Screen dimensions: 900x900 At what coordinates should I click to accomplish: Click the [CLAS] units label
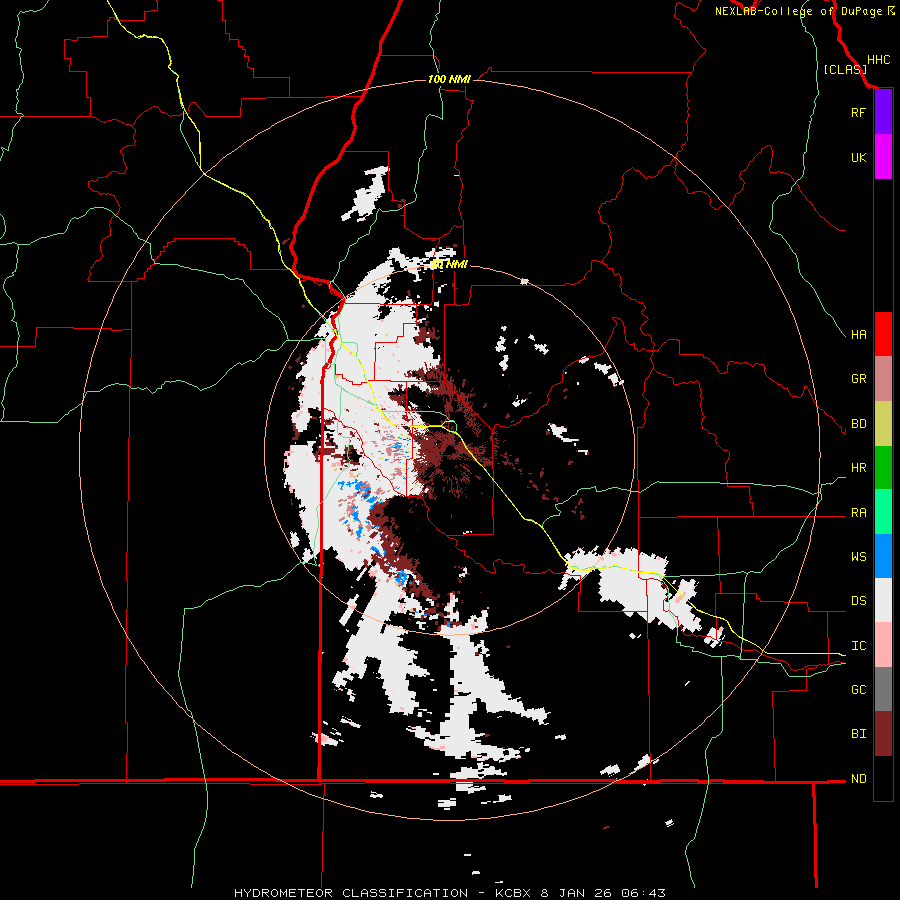point(845,70)
